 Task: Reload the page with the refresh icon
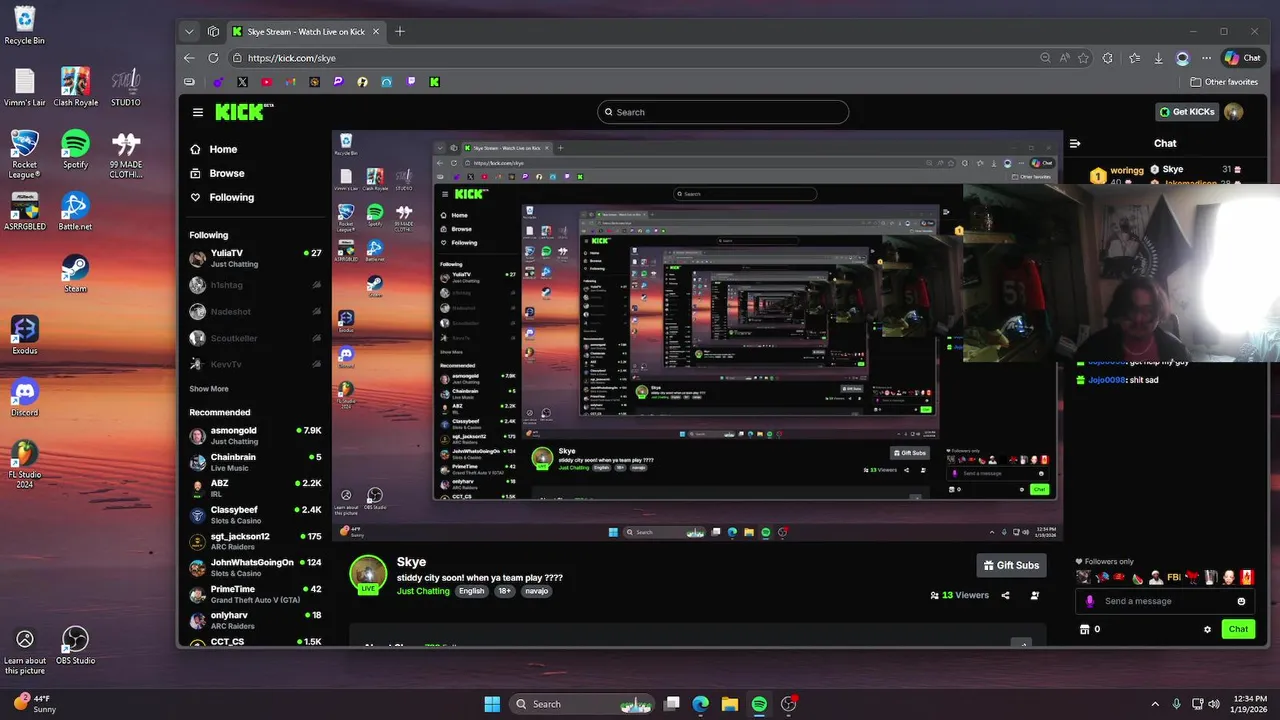[213, 58]
